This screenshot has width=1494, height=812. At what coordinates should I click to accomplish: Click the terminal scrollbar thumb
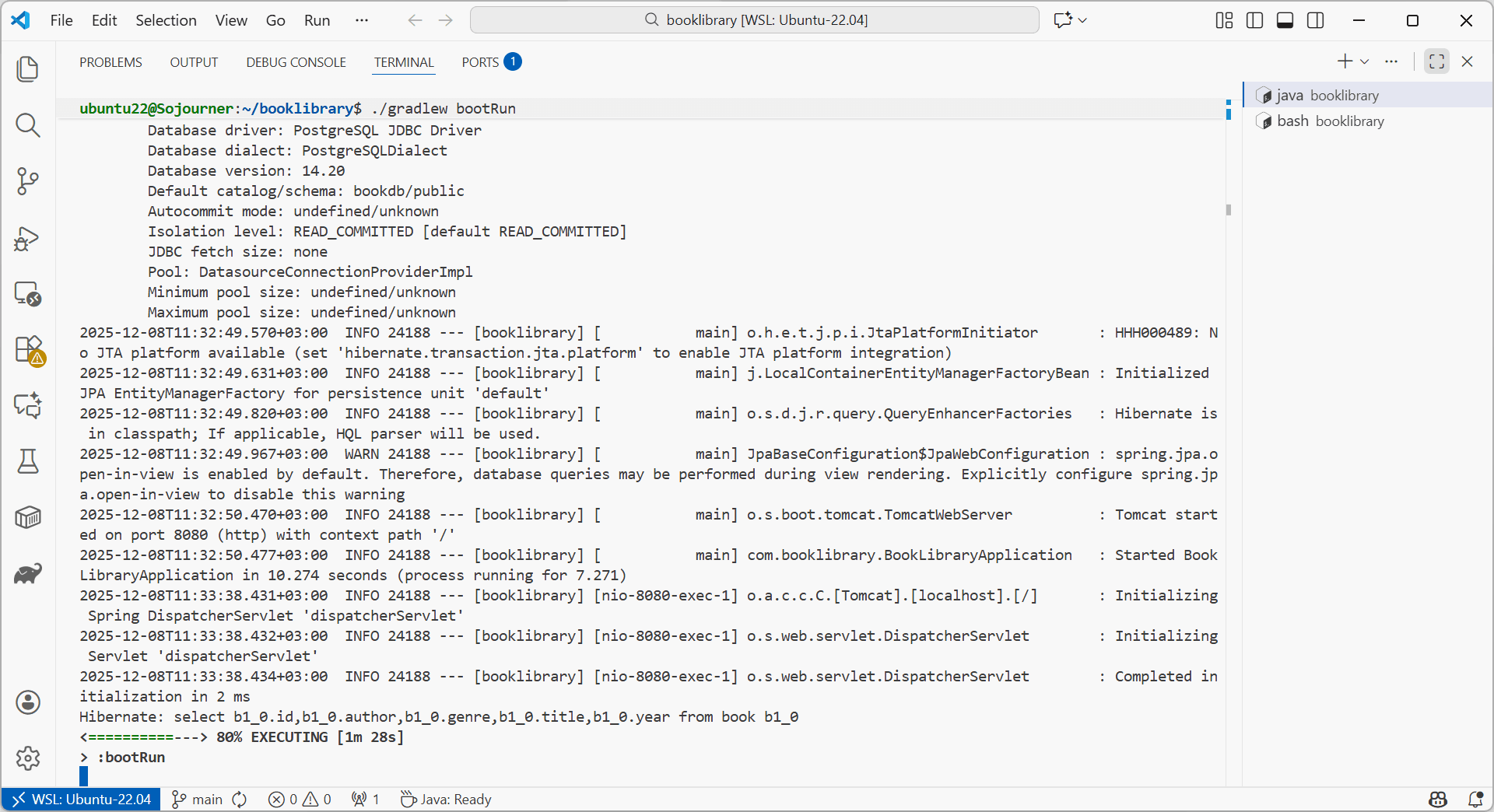coord(1229,210)
